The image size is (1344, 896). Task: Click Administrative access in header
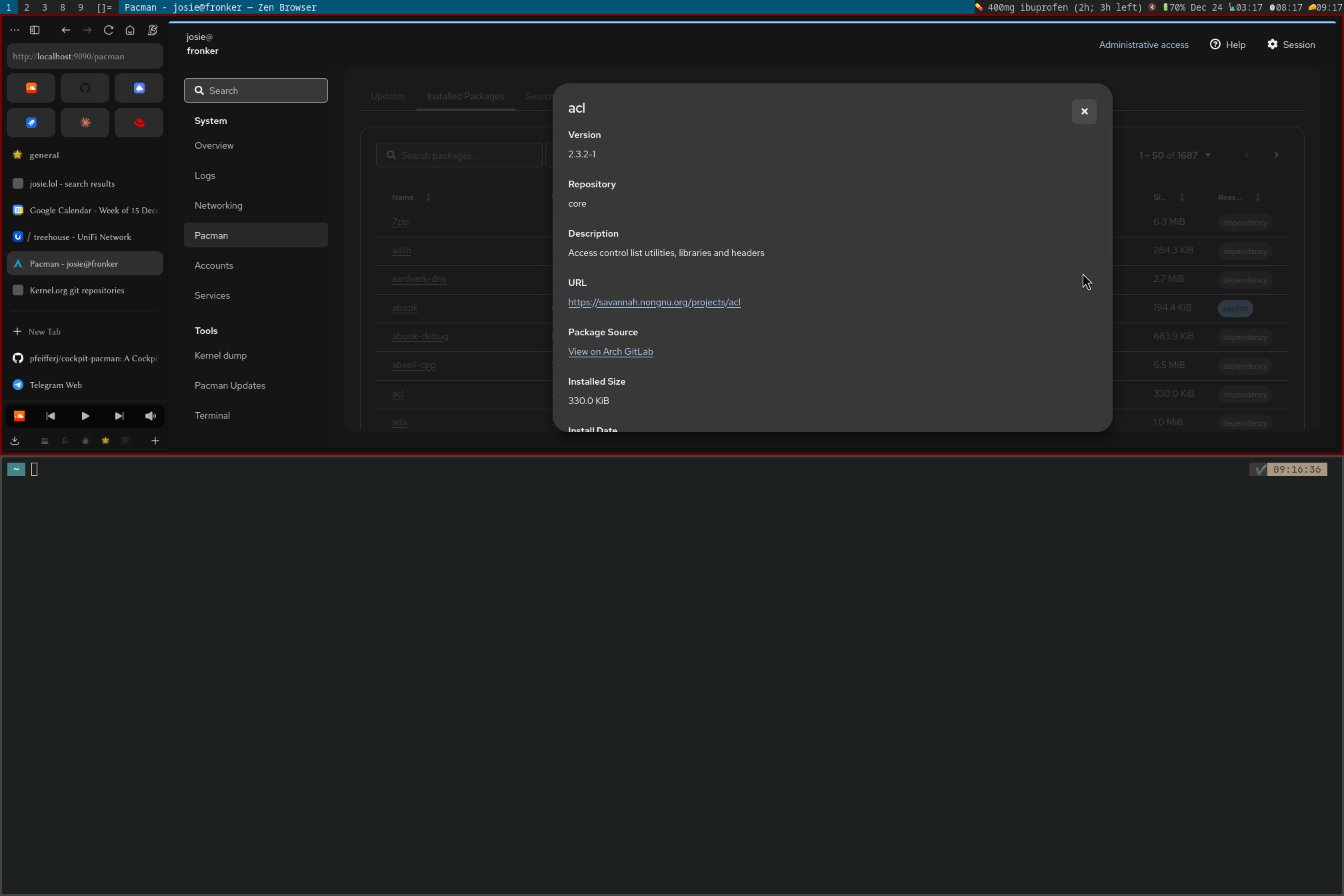click(1143, 45)
